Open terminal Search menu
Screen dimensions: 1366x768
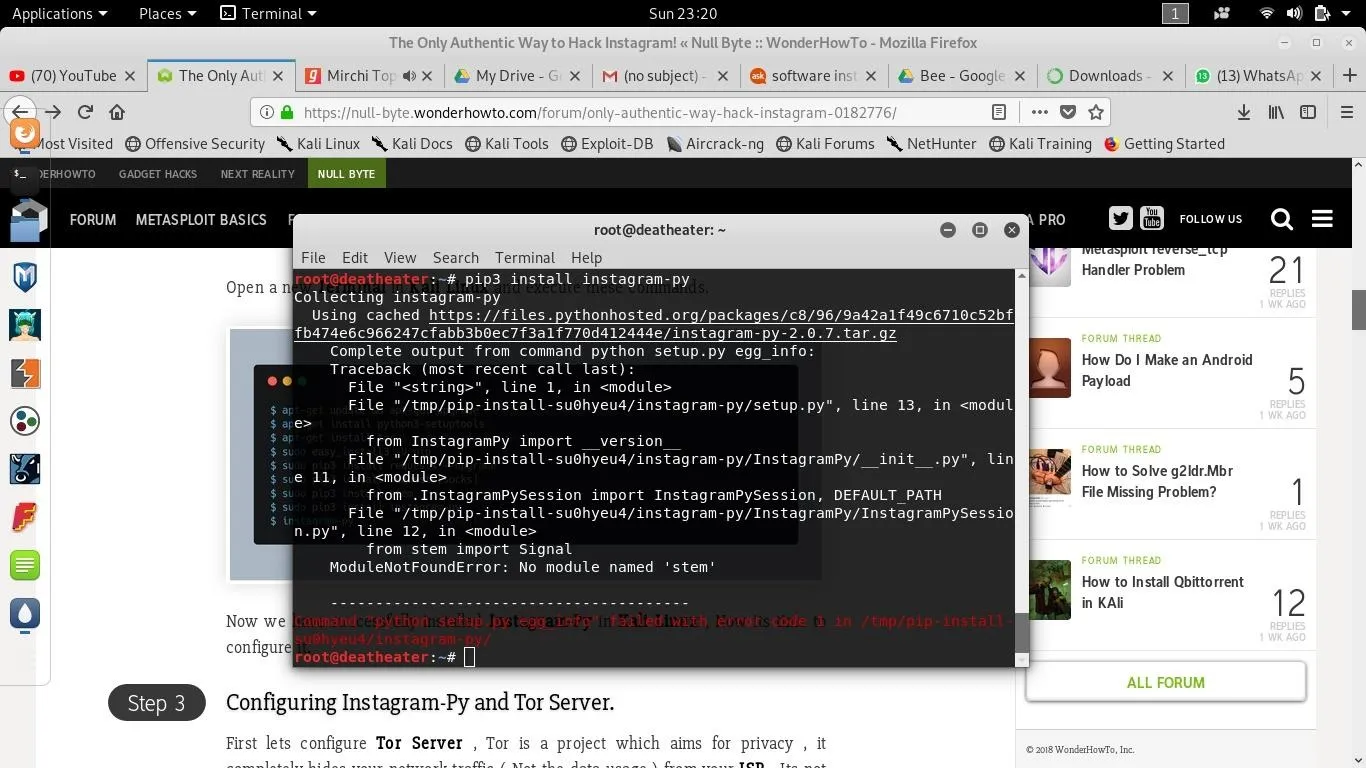point(456,257)
